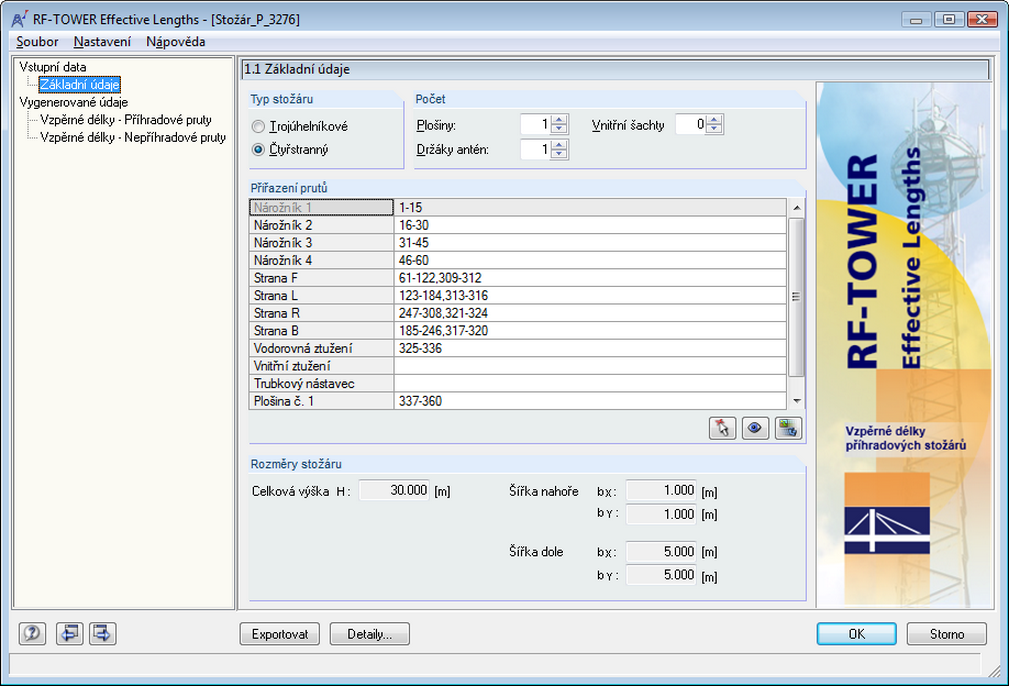Click the eye view mode icon
The image size is (1011, 688).
tap(755, 428)
